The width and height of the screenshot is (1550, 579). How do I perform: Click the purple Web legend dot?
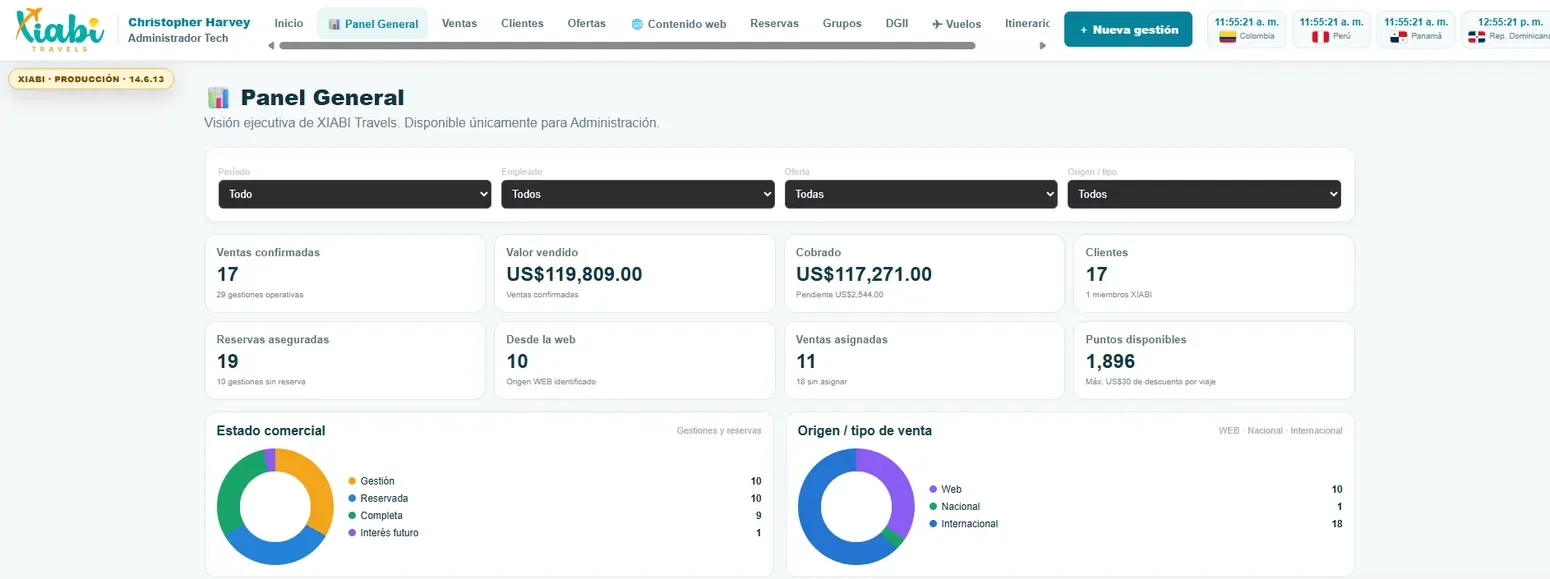[933, 489]
